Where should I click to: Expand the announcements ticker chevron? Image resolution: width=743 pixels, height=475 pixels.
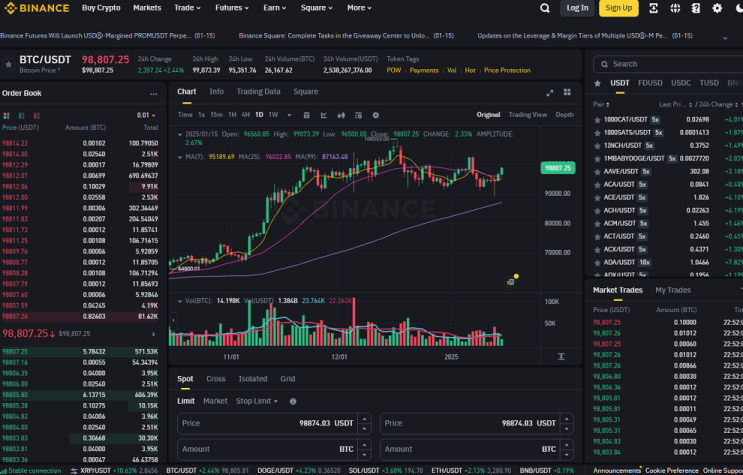click(x=725, y=37)
